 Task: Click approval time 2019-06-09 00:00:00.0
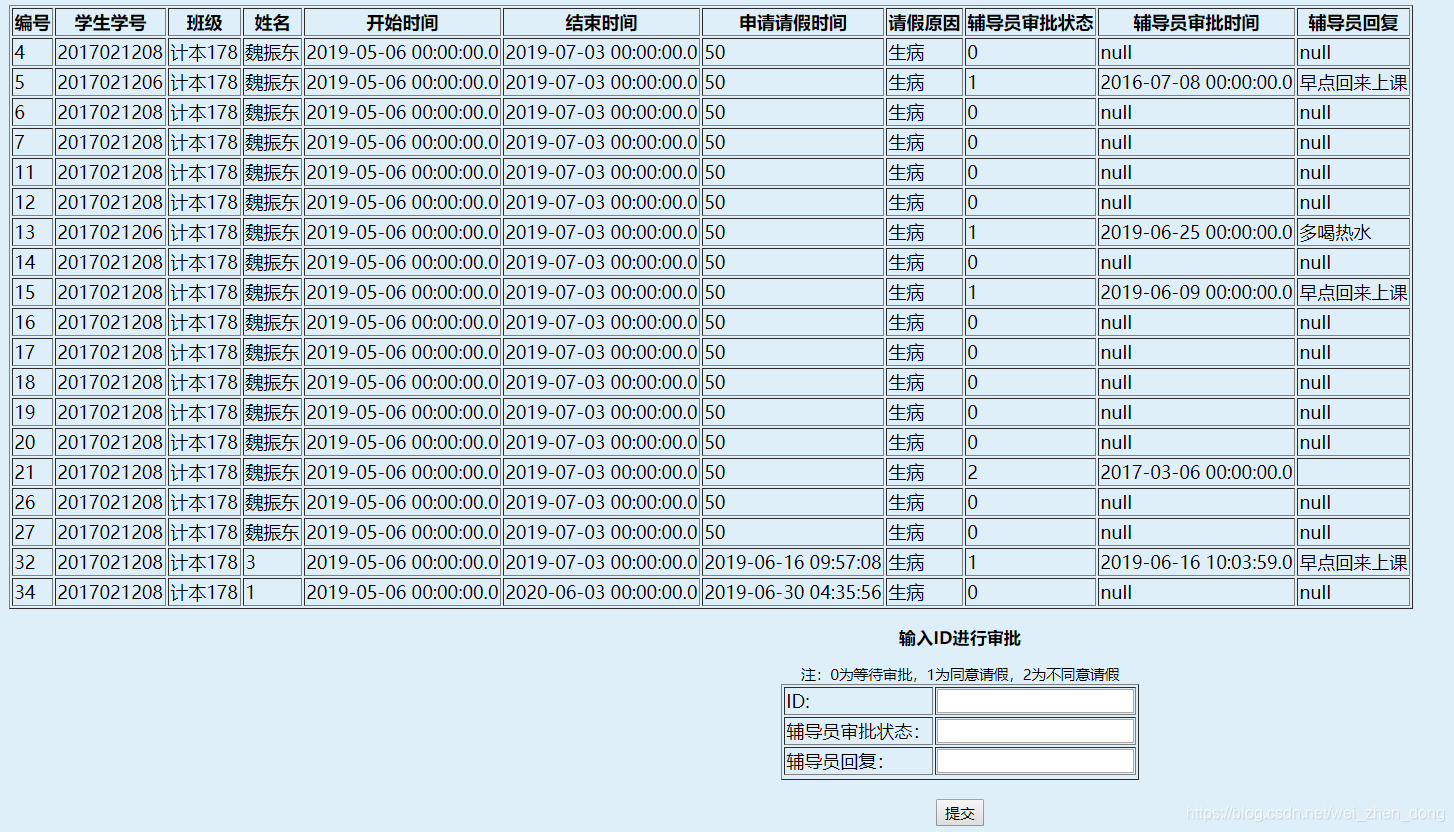tap(1196, 292)
